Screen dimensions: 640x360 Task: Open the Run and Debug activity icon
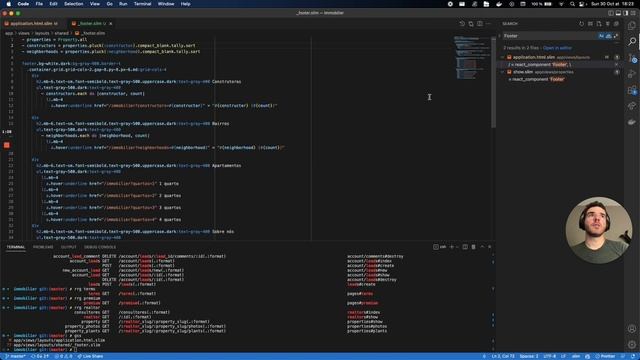click(x=632, y=74)
